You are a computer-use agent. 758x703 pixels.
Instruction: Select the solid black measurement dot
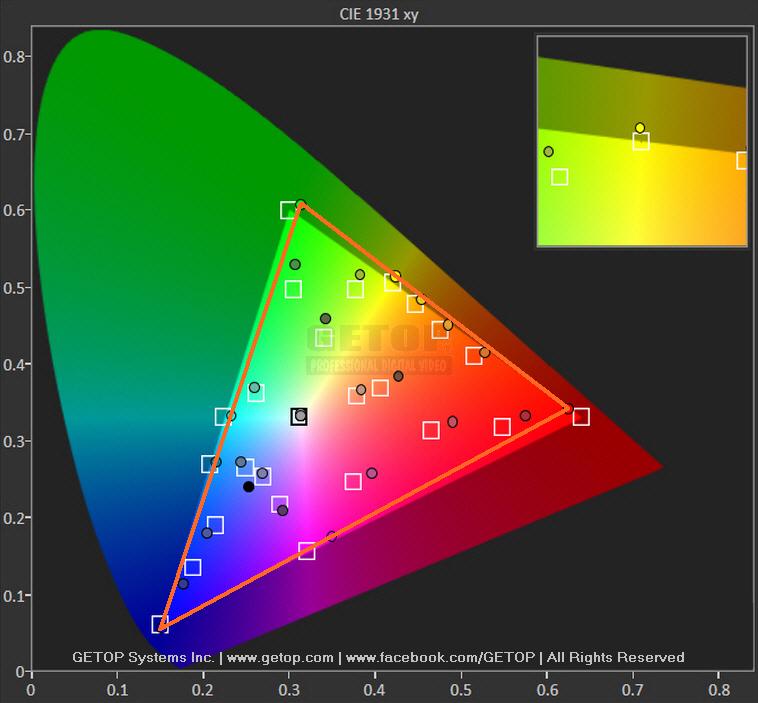pyautogui.click(x=249, y=487)
